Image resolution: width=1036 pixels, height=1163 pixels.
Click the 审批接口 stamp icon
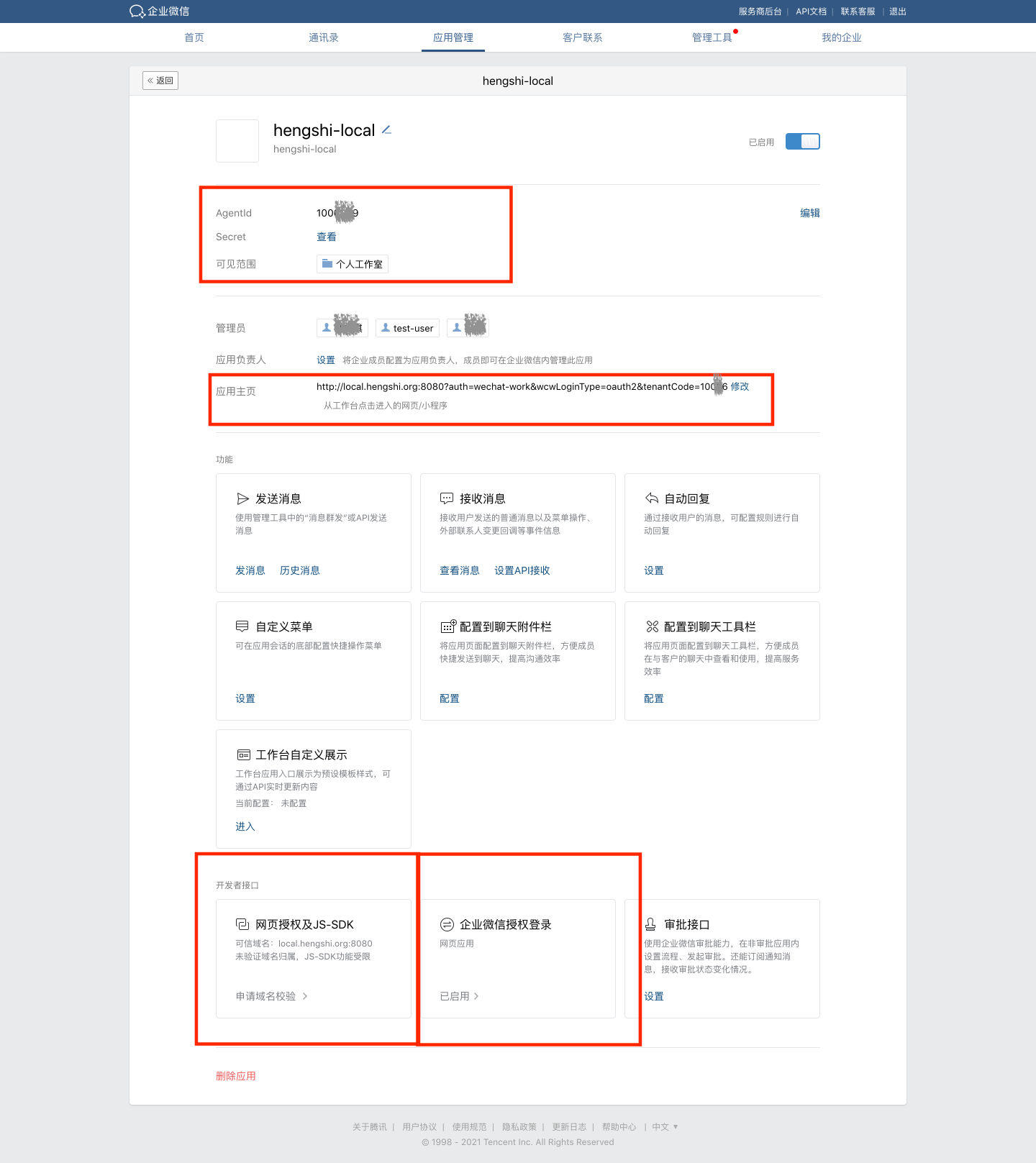(650, 924)
